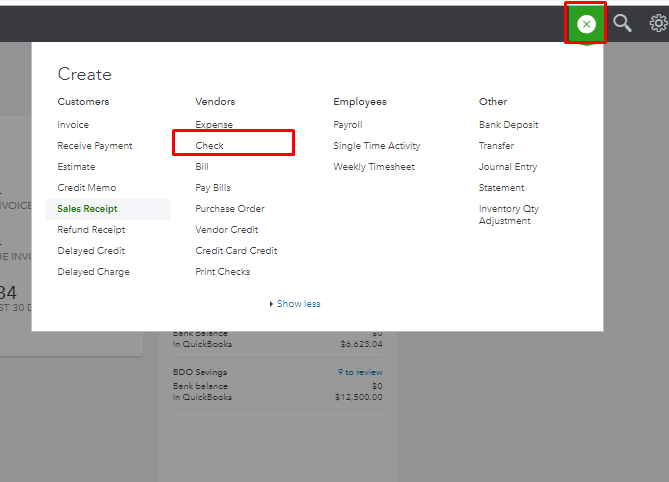669x482 pixels.
Task: Close the Create menu with X icon
Action: (x=586, y=24)
